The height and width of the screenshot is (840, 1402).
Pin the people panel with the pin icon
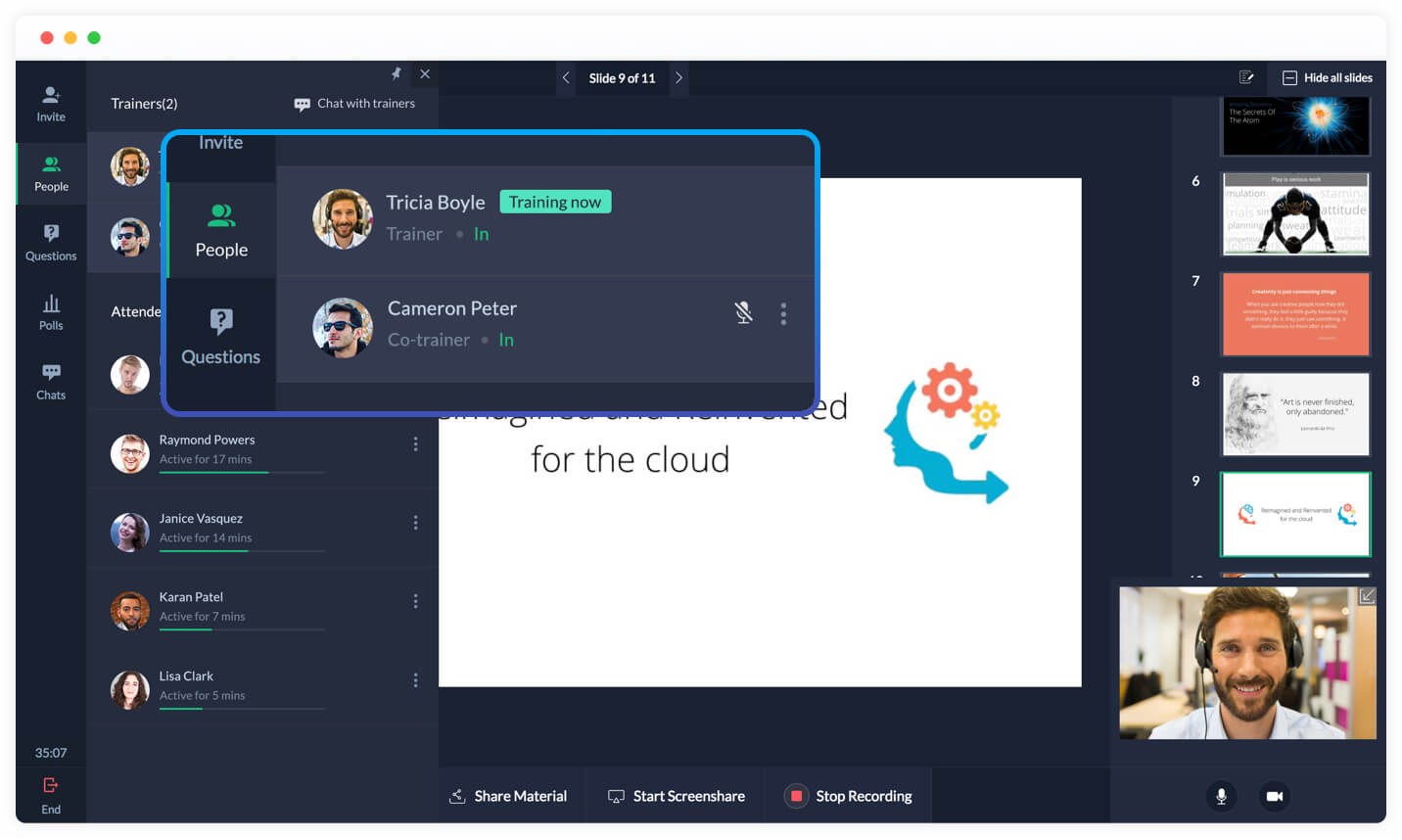click(397, 73)
